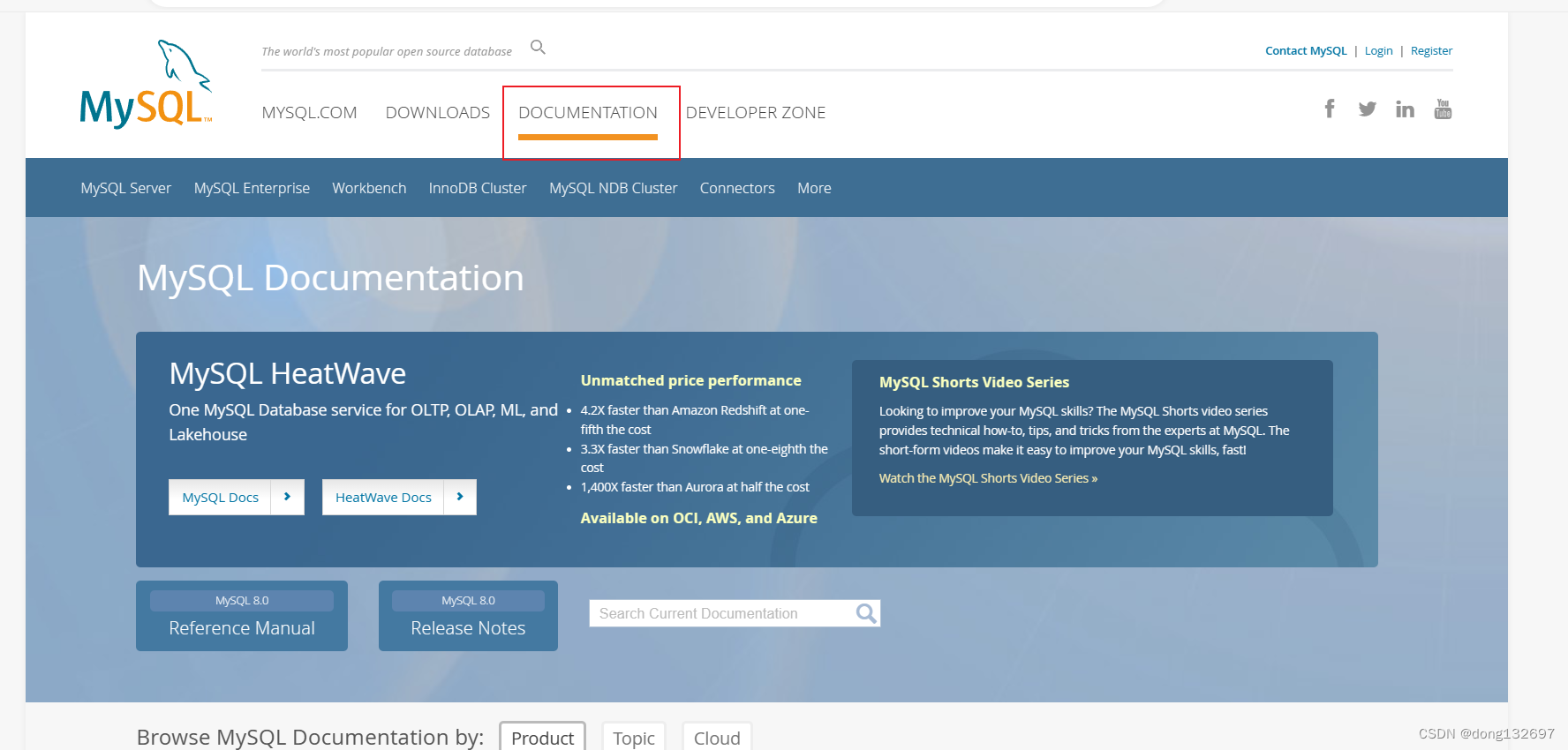Viewport: 1568px width, 750px height.
Task: Visit the MySQL LinkedIn page icon
Action: point(1405,109)
